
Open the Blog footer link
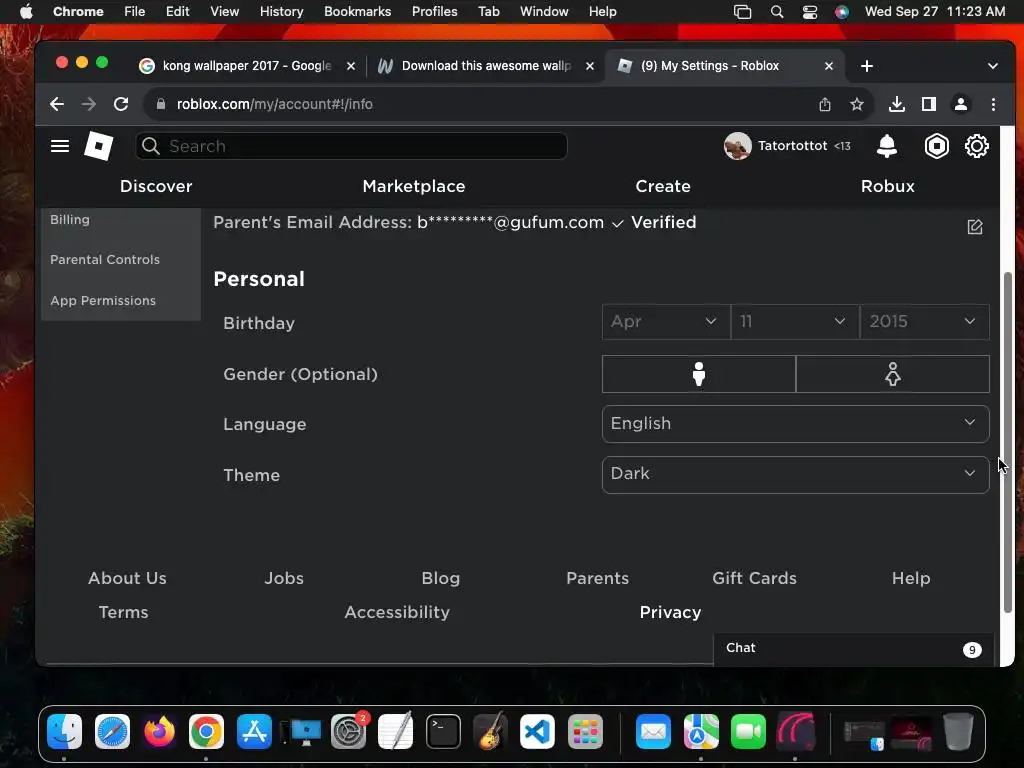click(x=441, y=578)
